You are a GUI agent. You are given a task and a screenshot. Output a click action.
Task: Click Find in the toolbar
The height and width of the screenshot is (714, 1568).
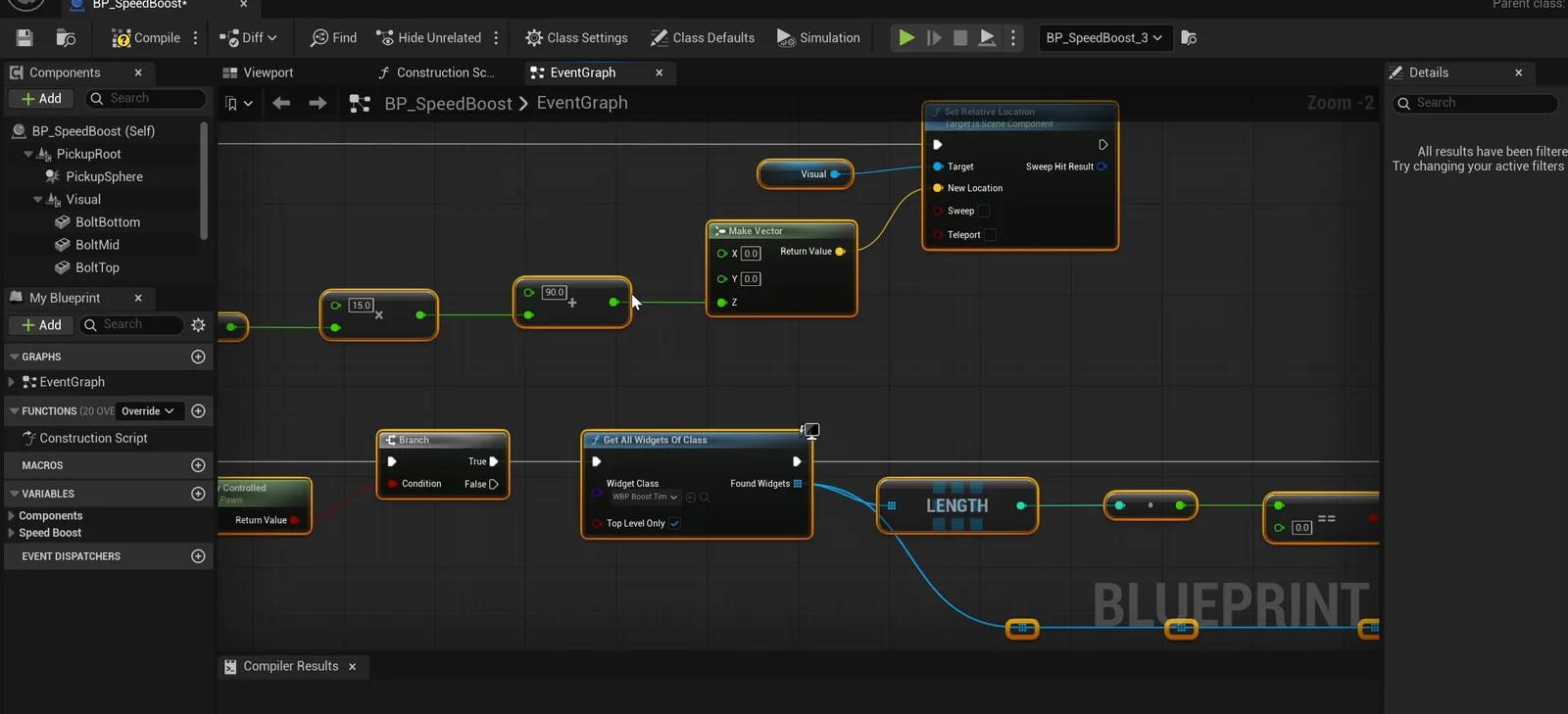[x=333, y=38]
